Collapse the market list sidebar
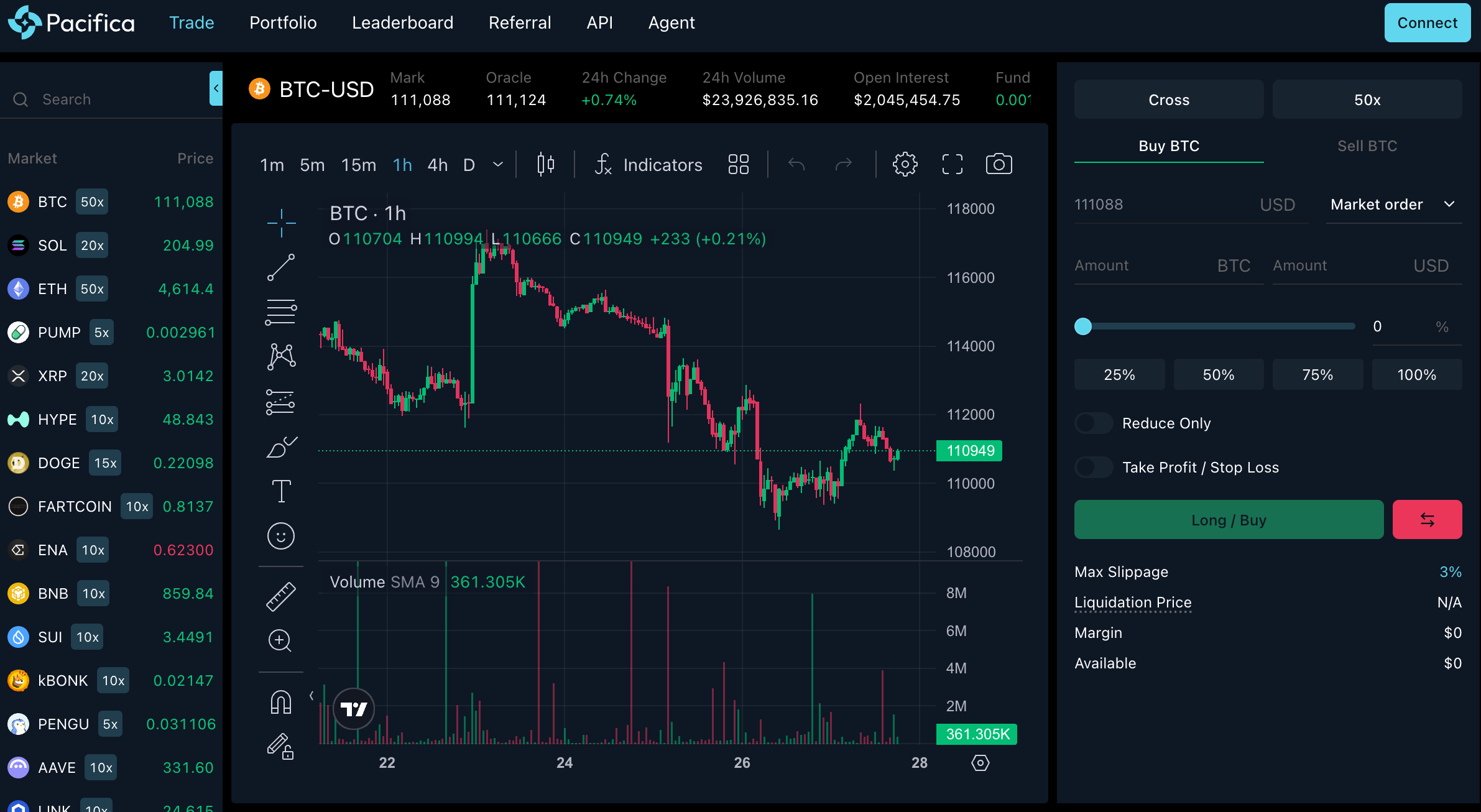Image resolution: width=1481 pixels, height=812 pixels. click(216, 88)
